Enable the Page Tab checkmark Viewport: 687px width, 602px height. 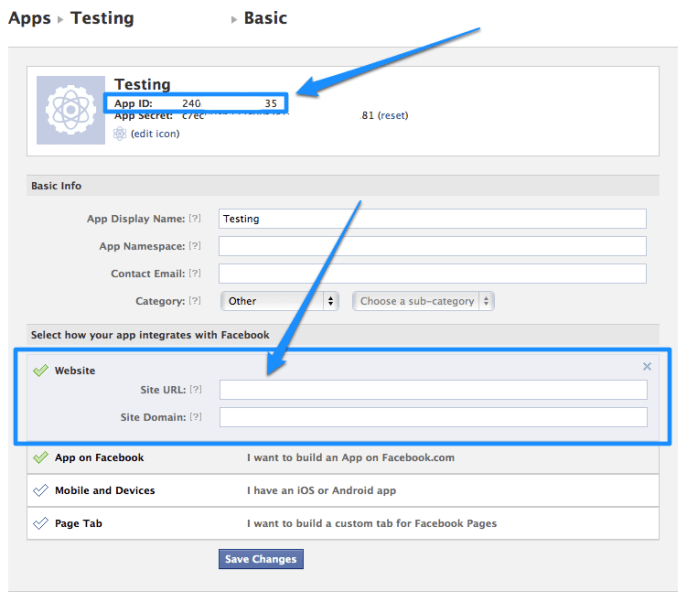[40, 523]
